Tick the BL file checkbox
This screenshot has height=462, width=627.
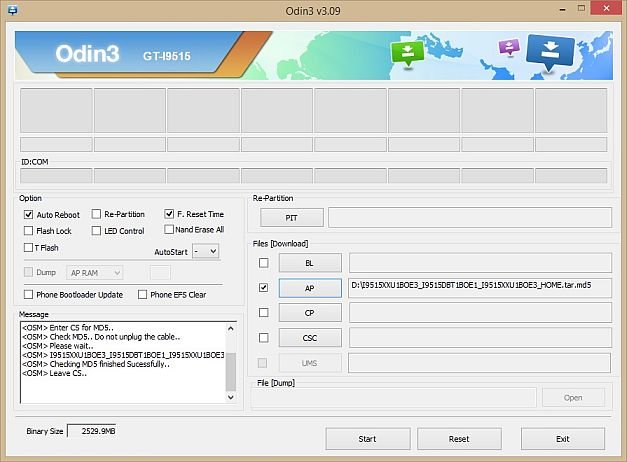tap(264, 263)
